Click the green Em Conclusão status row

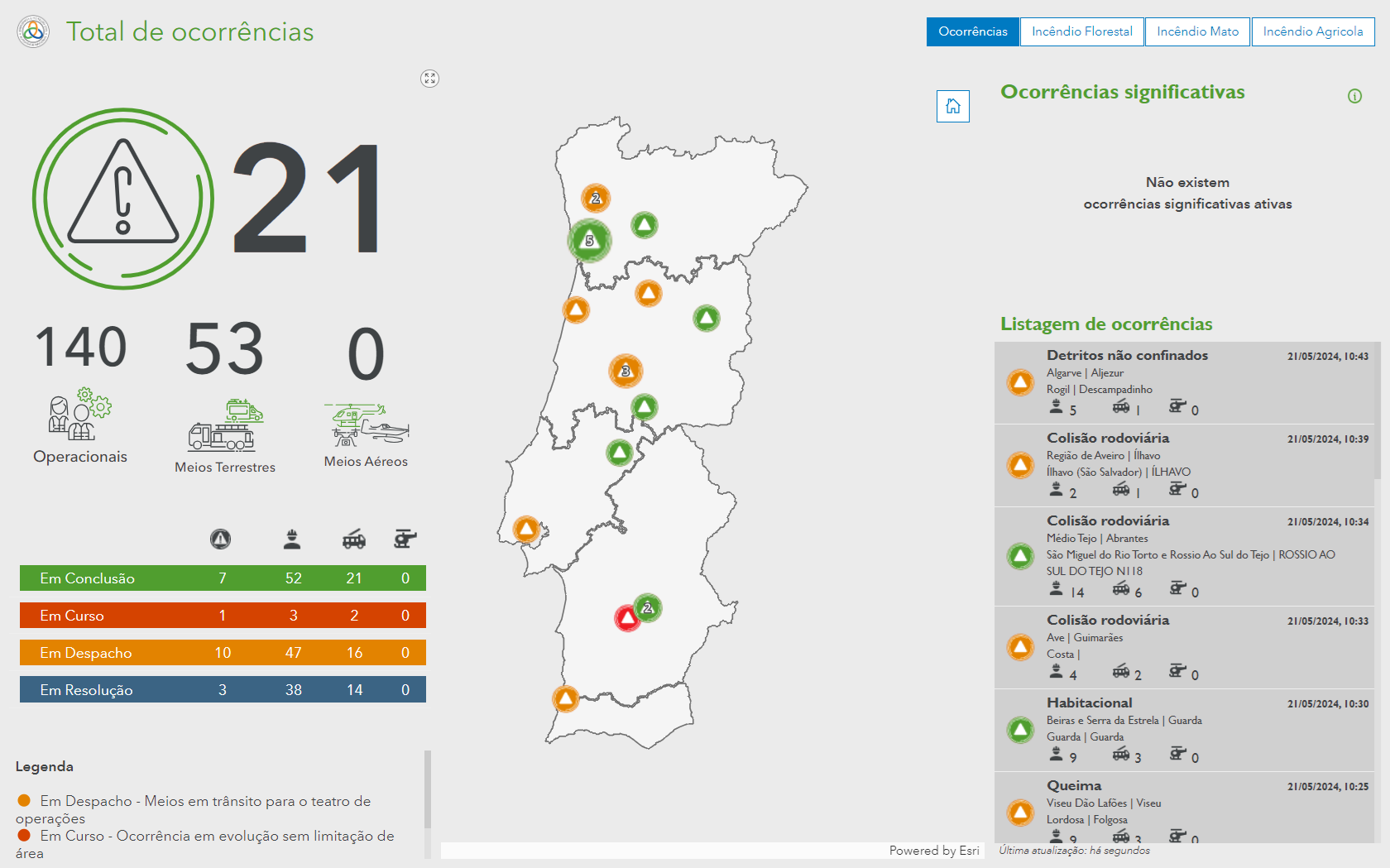point(223,578)
